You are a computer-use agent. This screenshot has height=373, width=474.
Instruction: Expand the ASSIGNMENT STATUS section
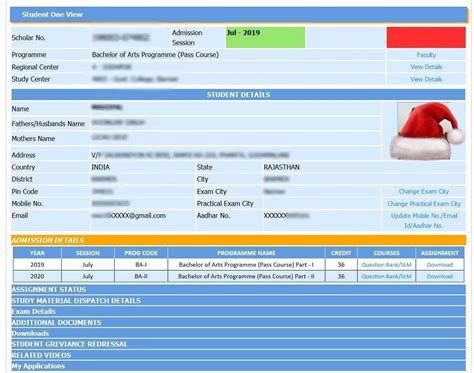238,289
